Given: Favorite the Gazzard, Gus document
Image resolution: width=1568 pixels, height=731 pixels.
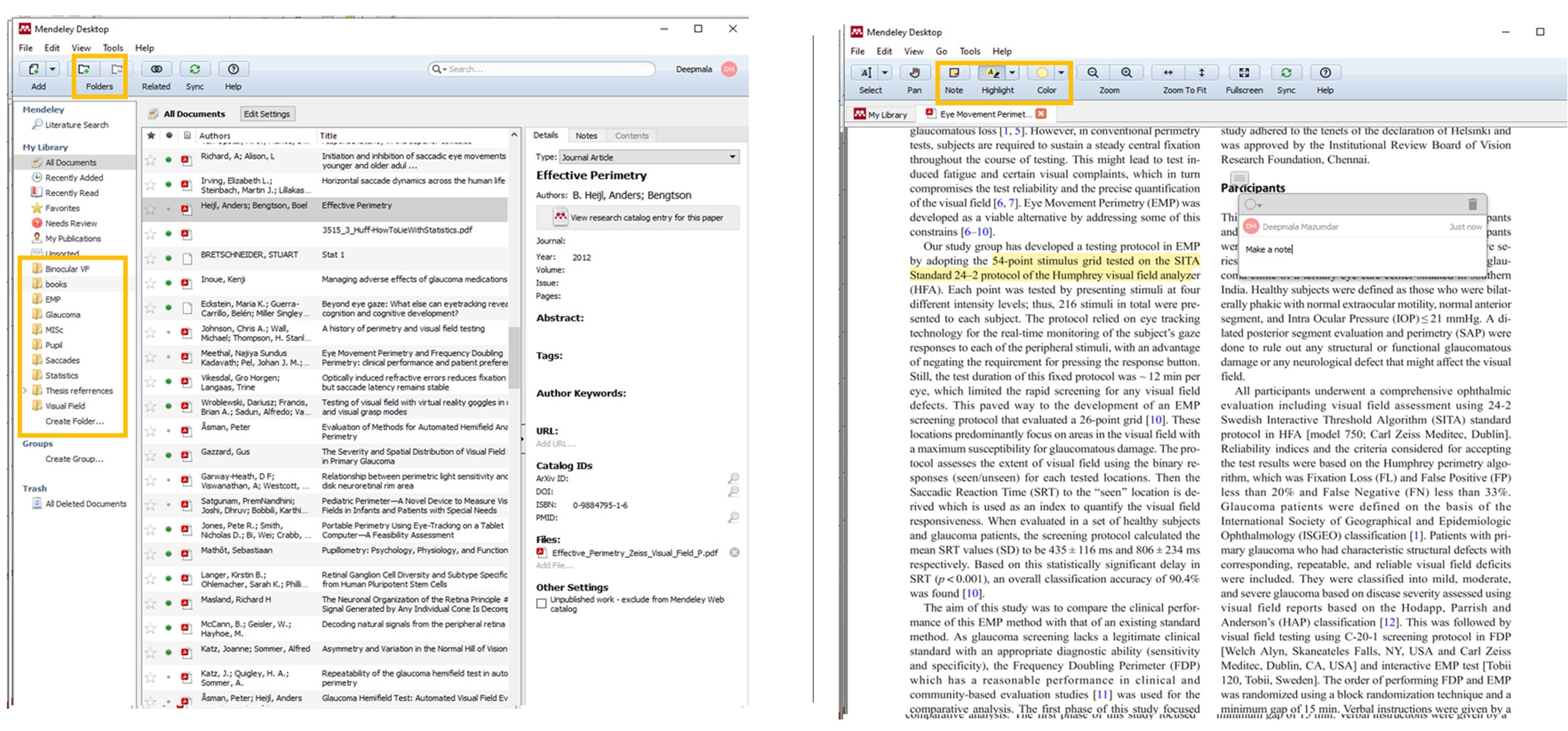Looking at the screenshot, I should pyautogui.click(x=150, y=456).
